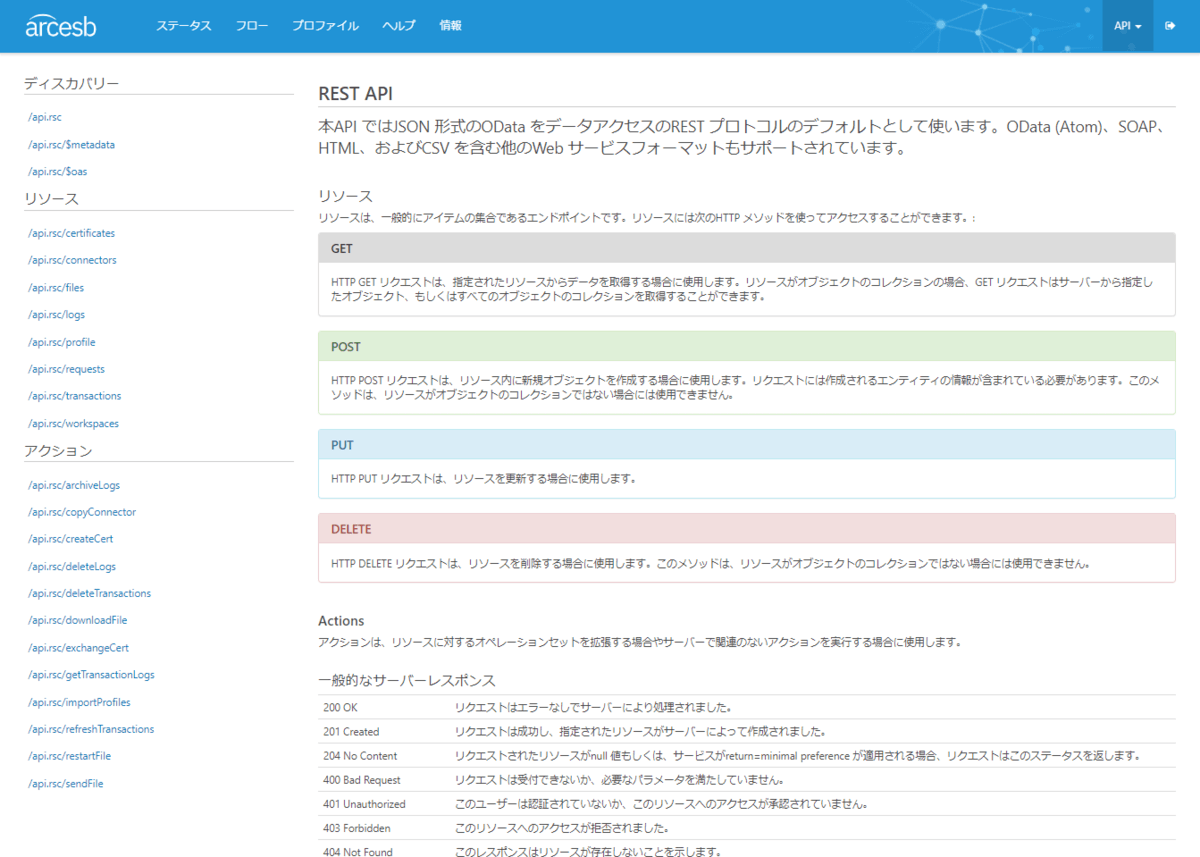Screen dimensions: 1200x857
Task: Open the /api.rsc/archiveLogs action
Action: (74, 485)
